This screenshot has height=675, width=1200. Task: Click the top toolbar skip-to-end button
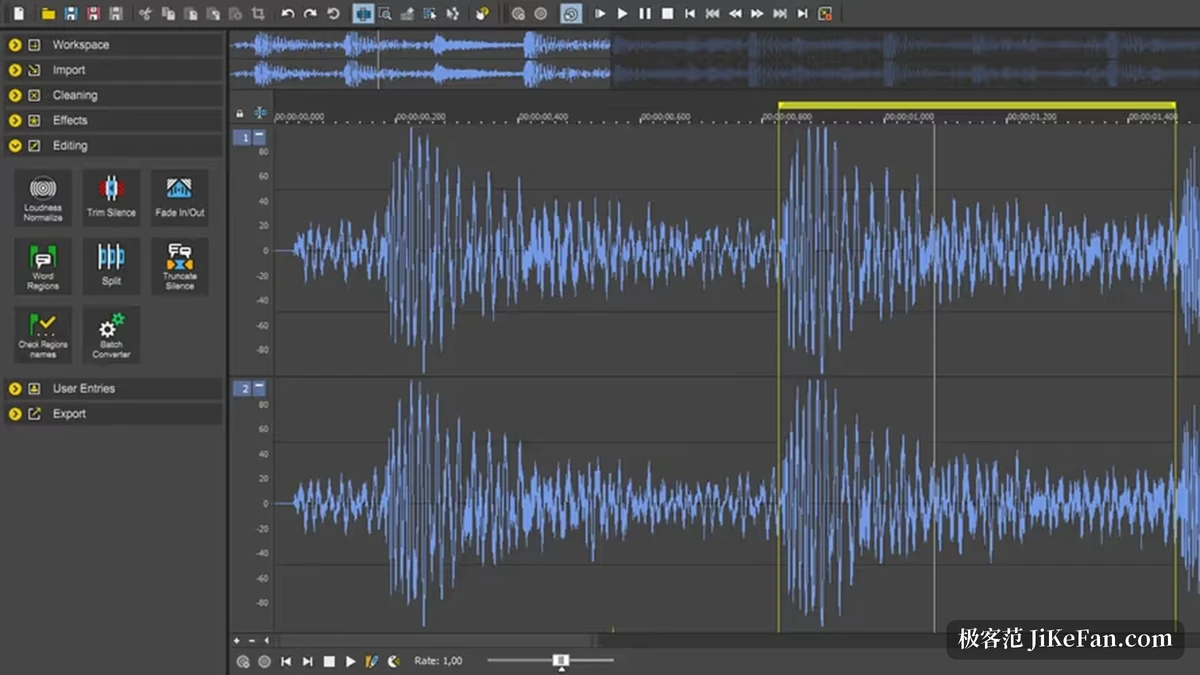click(x=803, y=14)
